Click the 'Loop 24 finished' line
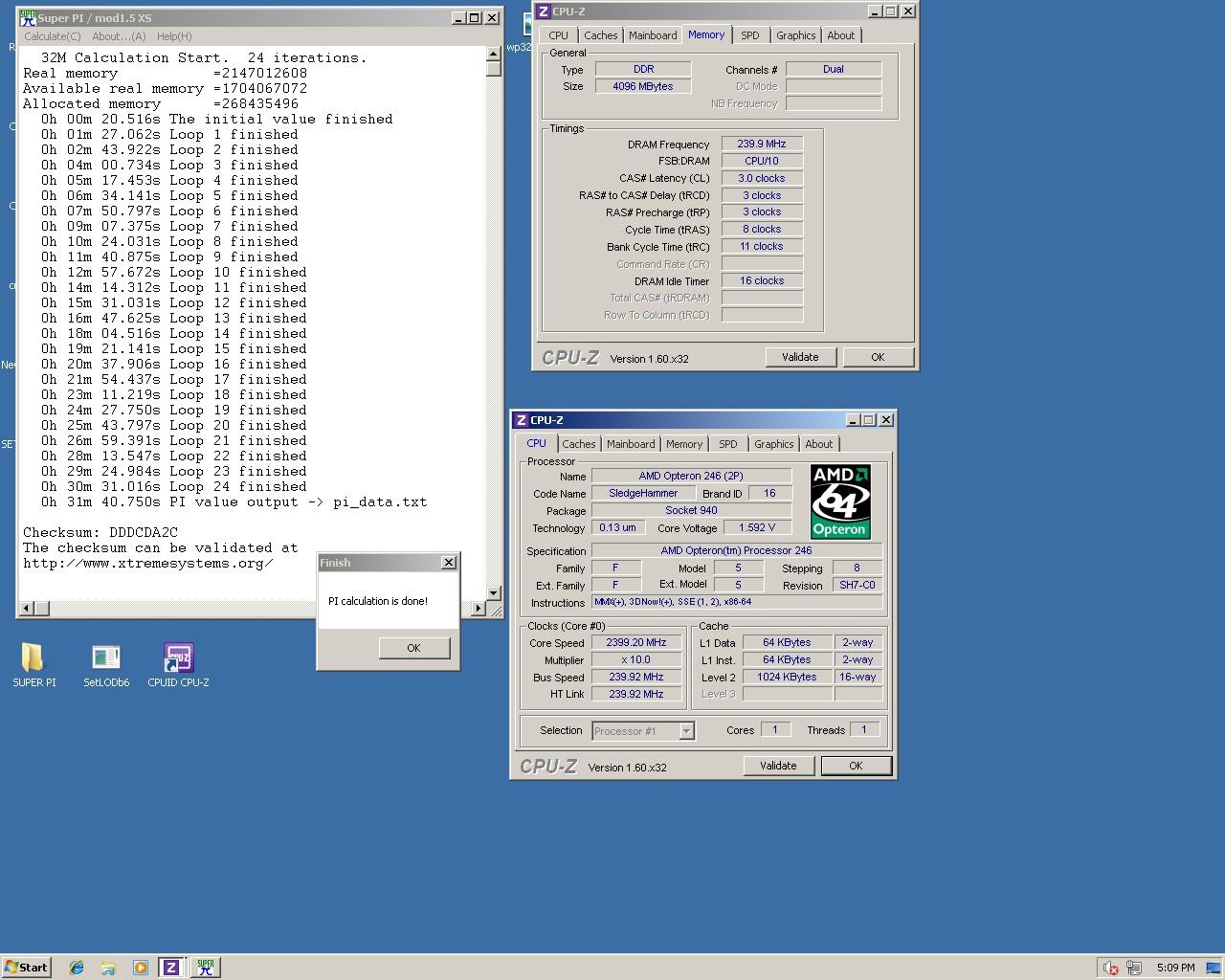Image resolution: width=1225 pixels, height=980 pixels. click(173, 486)
